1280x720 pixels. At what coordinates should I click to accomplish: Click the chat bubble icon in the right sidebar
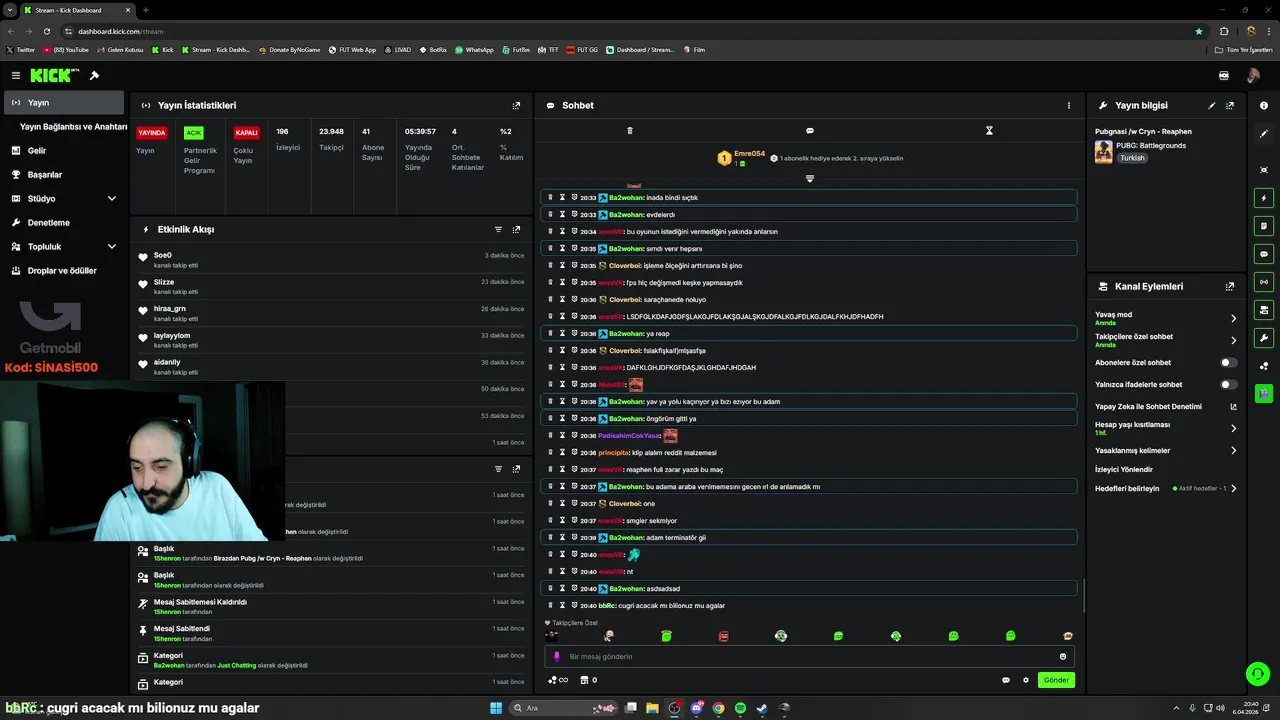click(1264, 254)
